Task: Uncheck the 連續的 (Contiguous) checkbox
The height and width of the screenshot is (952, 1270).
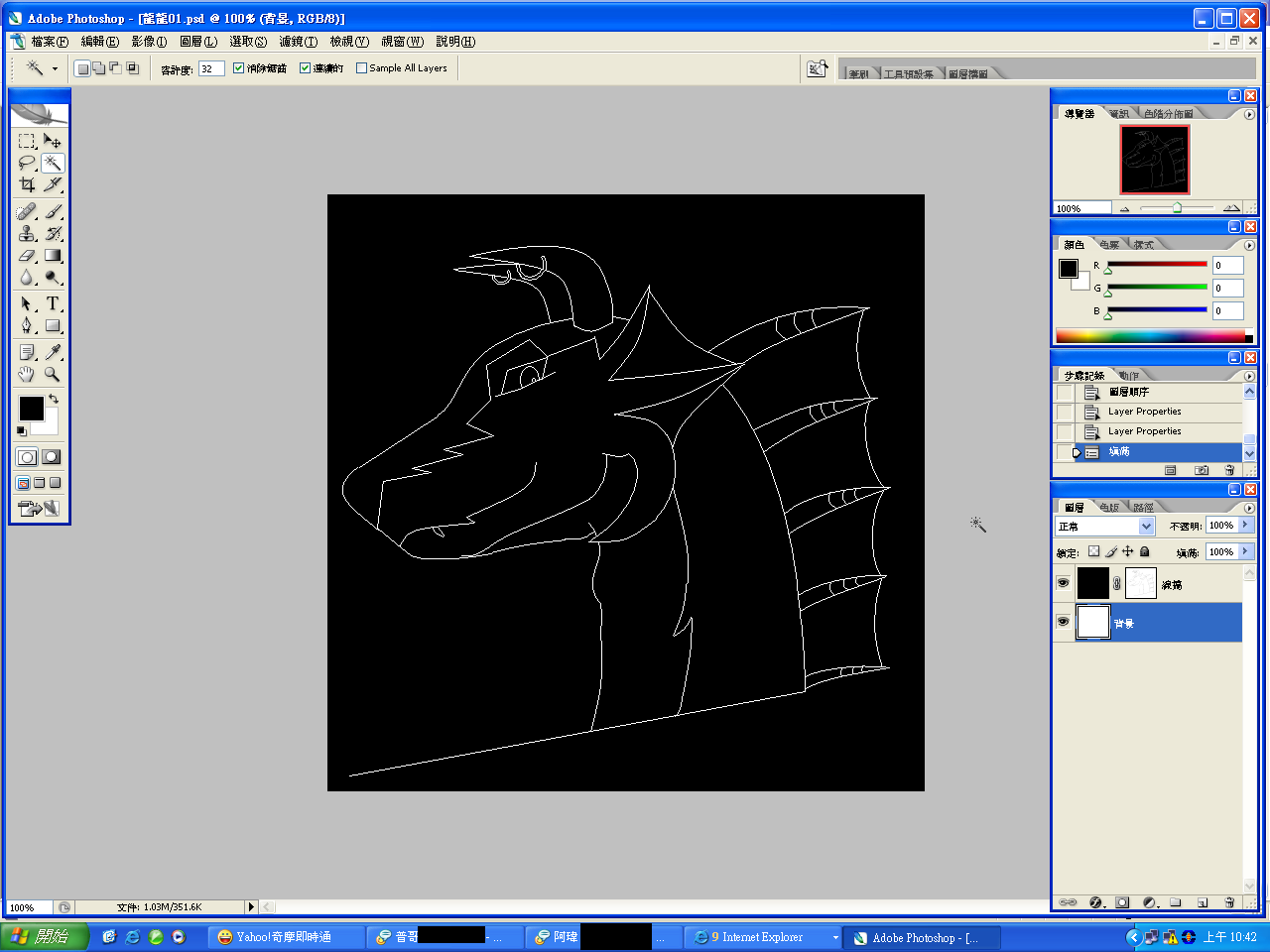Action: 306,68
